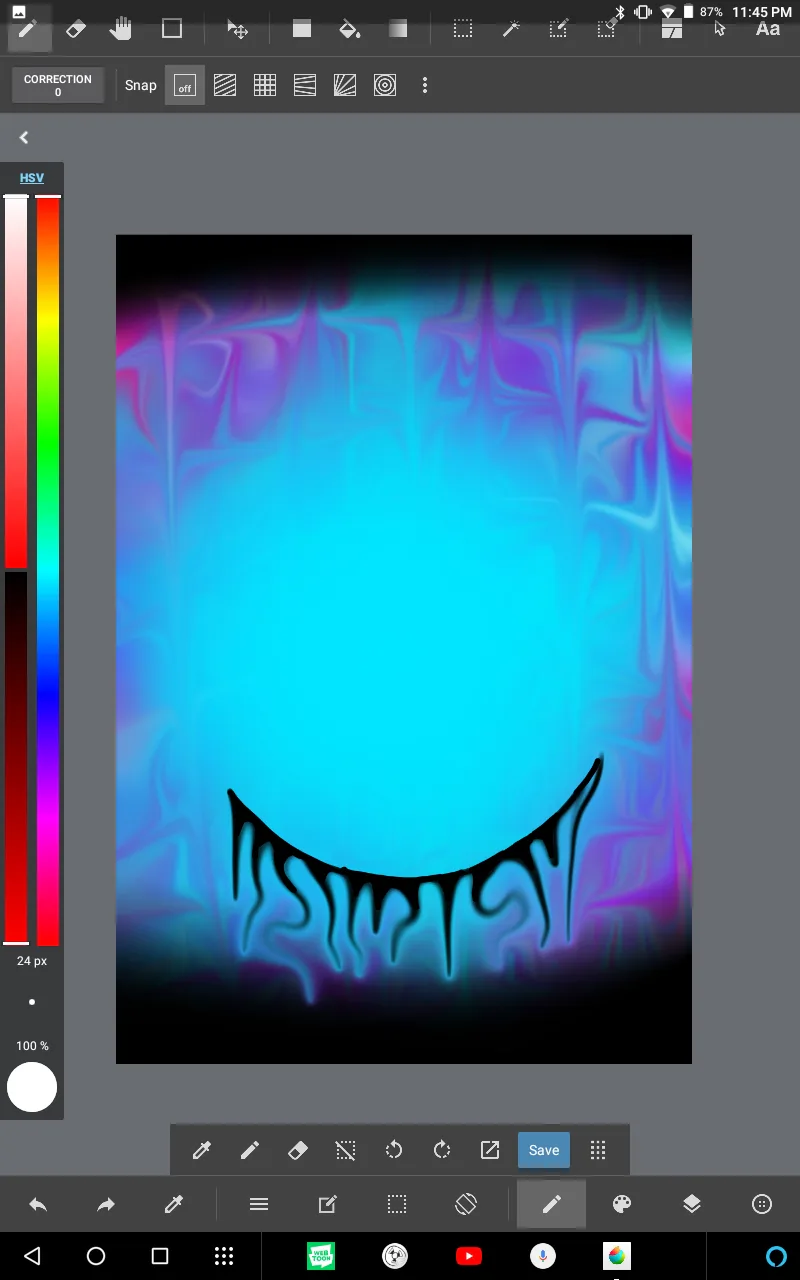
Task: Choose eraser in floating shortcut bar
Action: tap(297, 1151)
